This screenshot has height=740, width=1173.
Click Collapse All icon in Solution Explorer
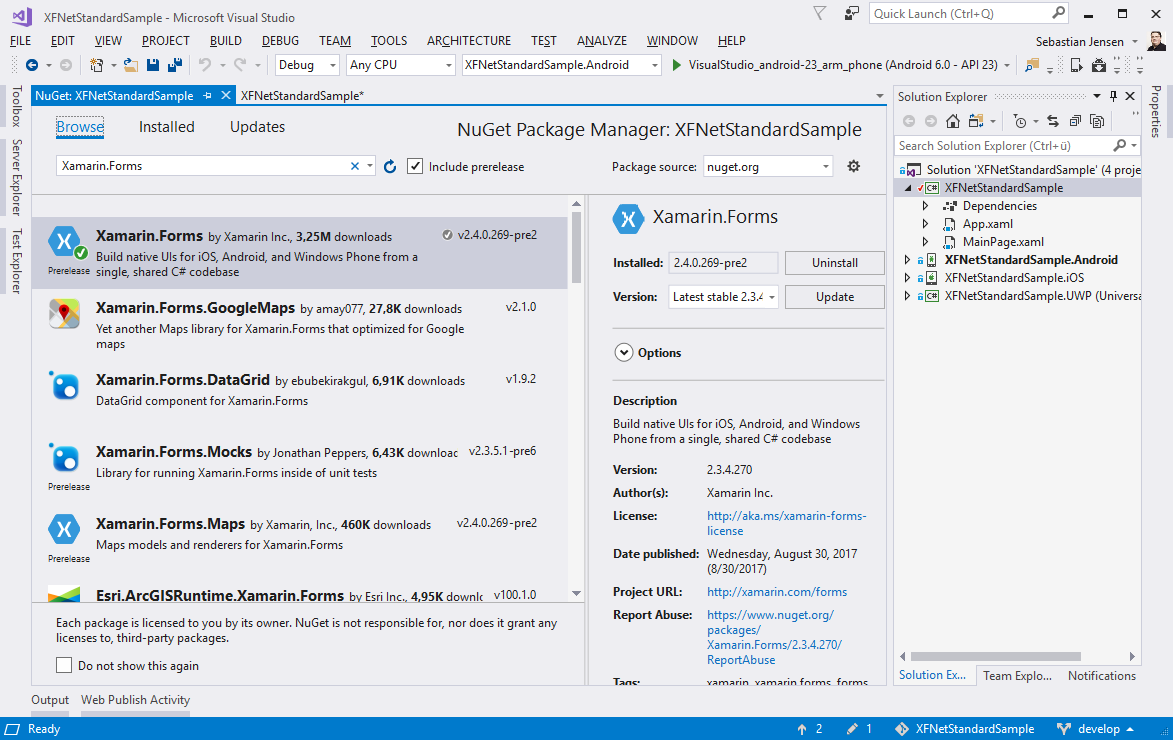click(1075, 121)
